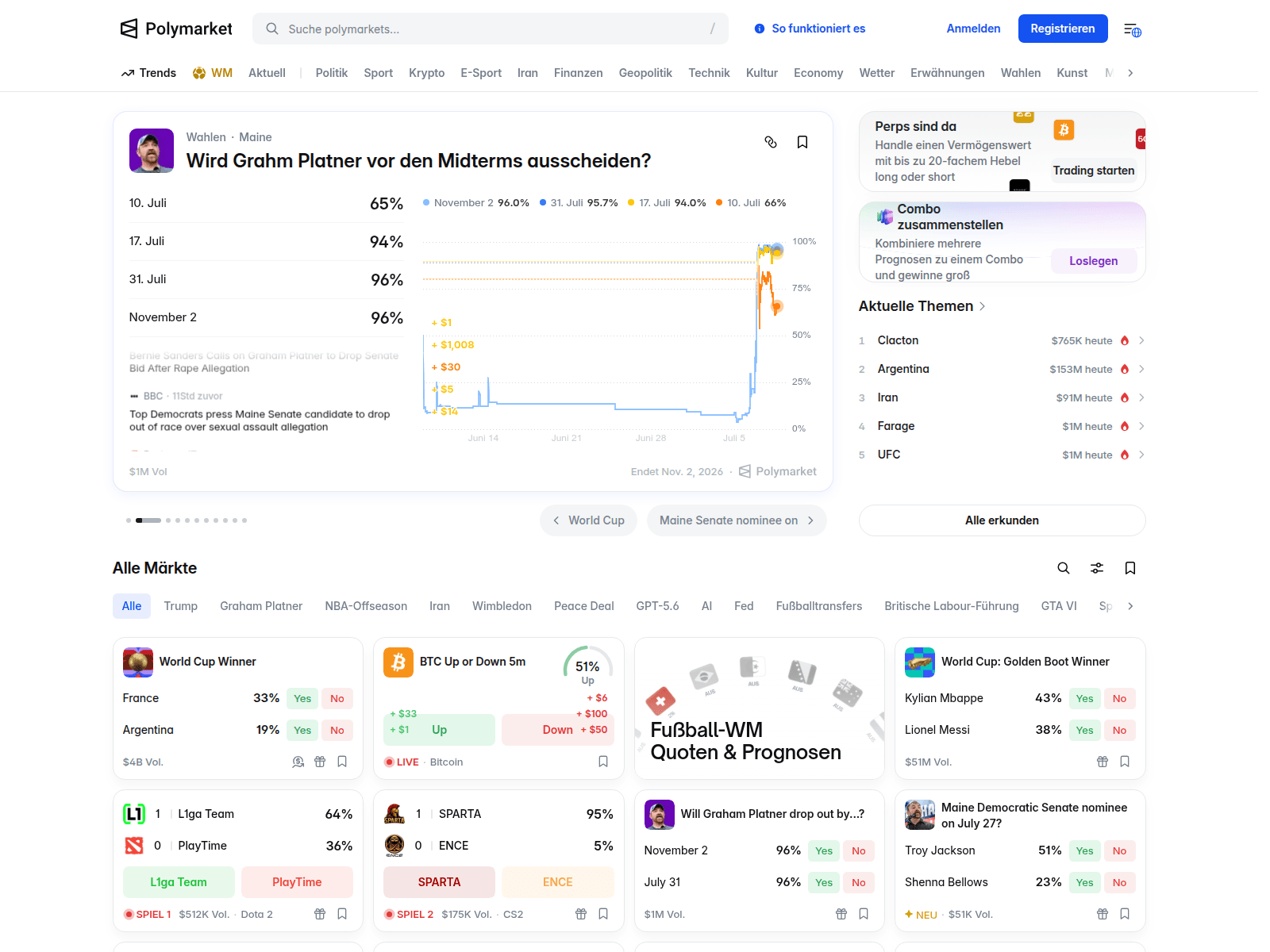1270x952 pixels.
Task: Click the info icon beside So funktioniert es
Action: coord(760,29)
